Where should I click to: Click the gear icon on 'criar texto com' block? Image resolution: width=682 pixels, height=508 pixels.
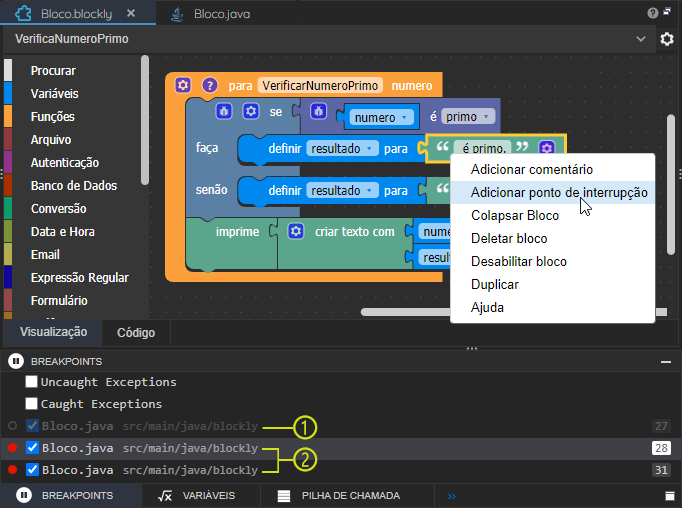coord(296,231)
